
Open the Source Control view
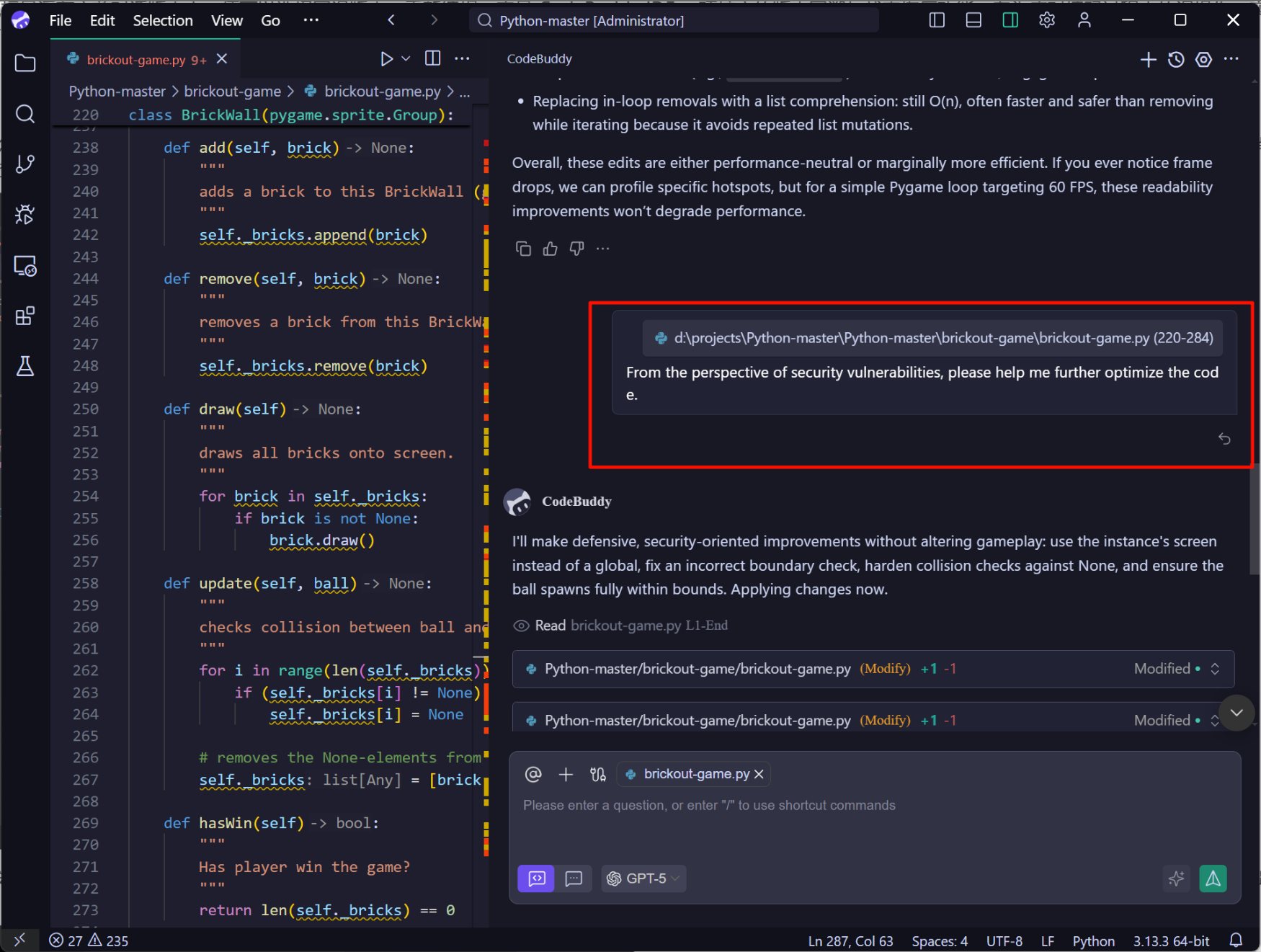[25, 164]
